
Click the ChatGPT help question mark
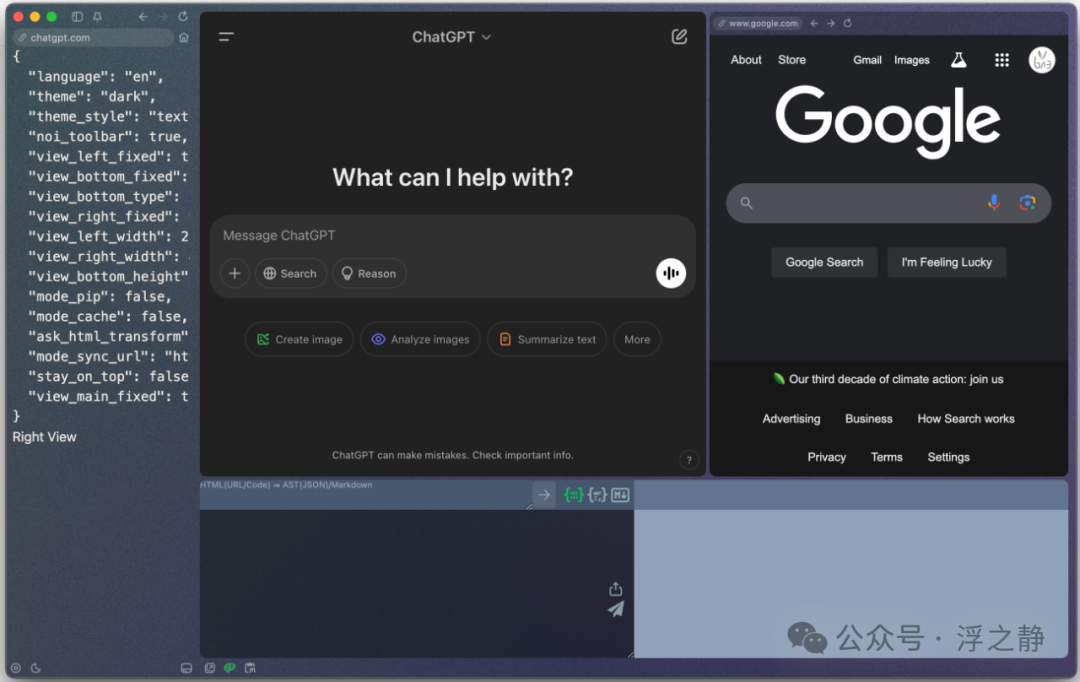[689, 460]
